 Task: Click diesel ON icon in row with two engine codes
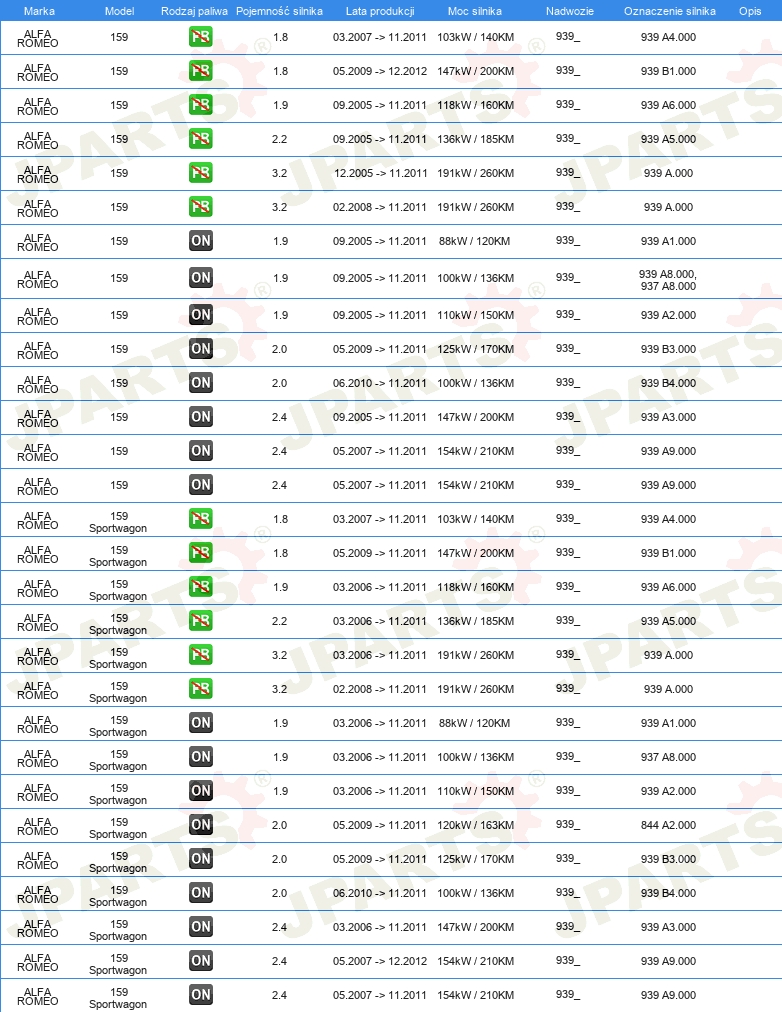coord(201,278)
